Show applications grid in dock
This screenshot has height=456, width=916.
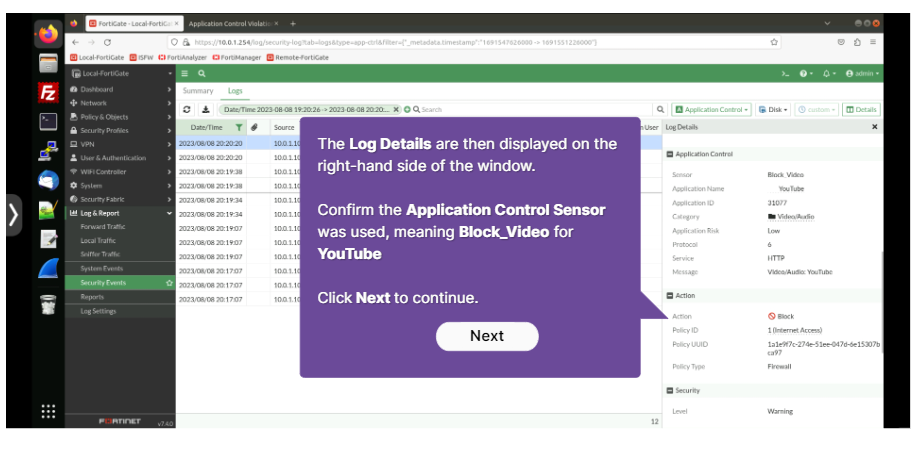[48, 411]
